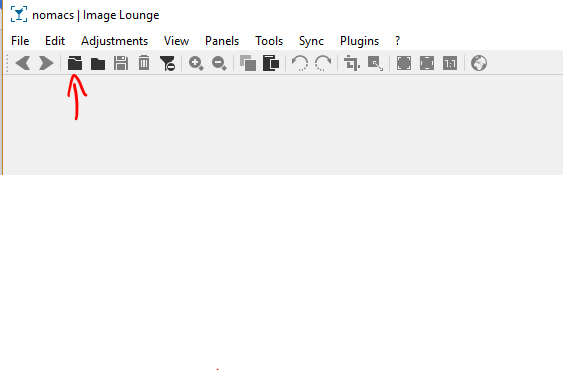Viewport: 563px width, 370px height.
Task: Click the fit-to-window view icon
Action: tap(427, 63)
